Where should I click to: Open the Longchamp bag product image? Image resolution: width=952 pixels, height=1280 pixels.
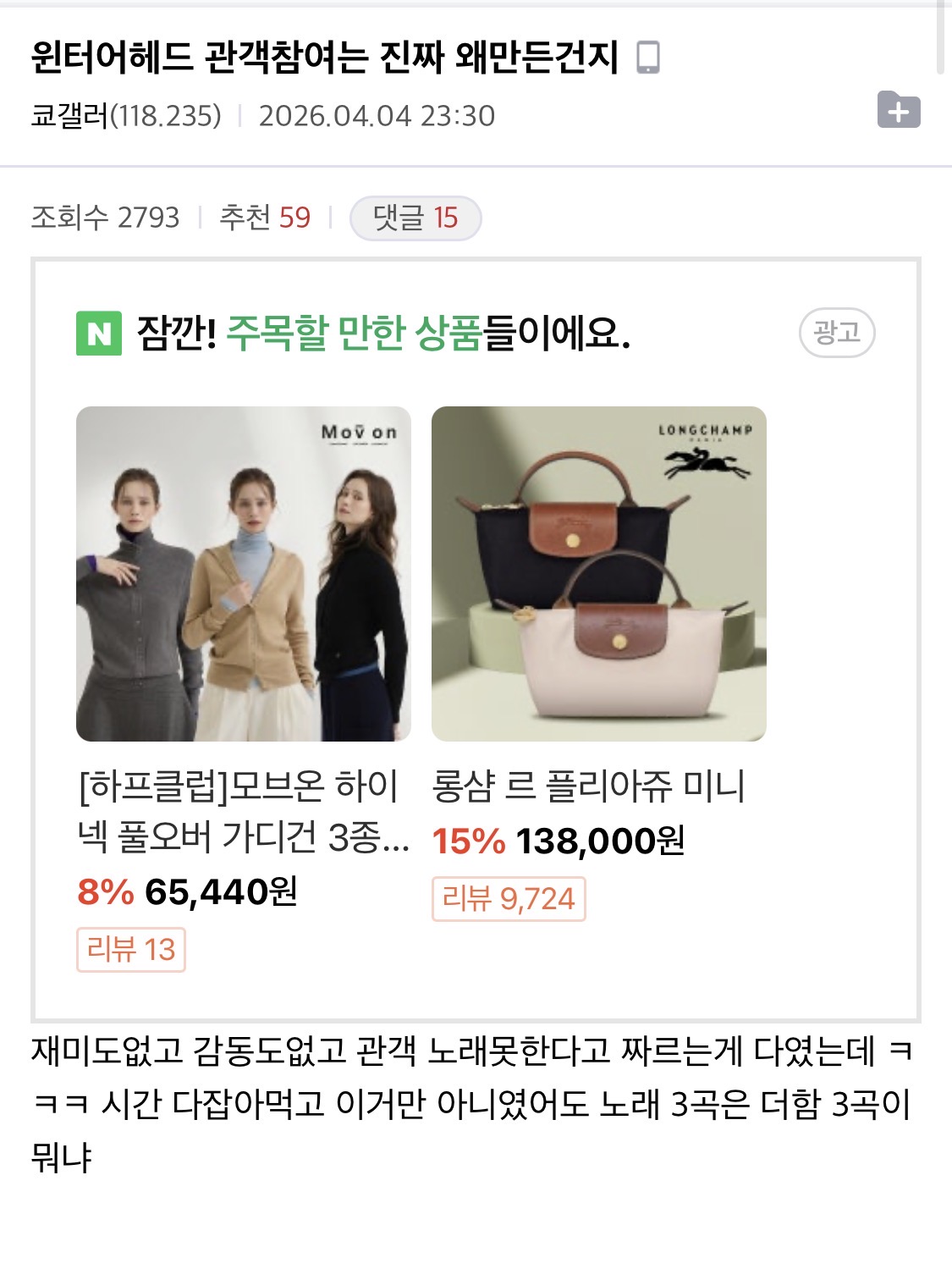click(x=599, y=574)
